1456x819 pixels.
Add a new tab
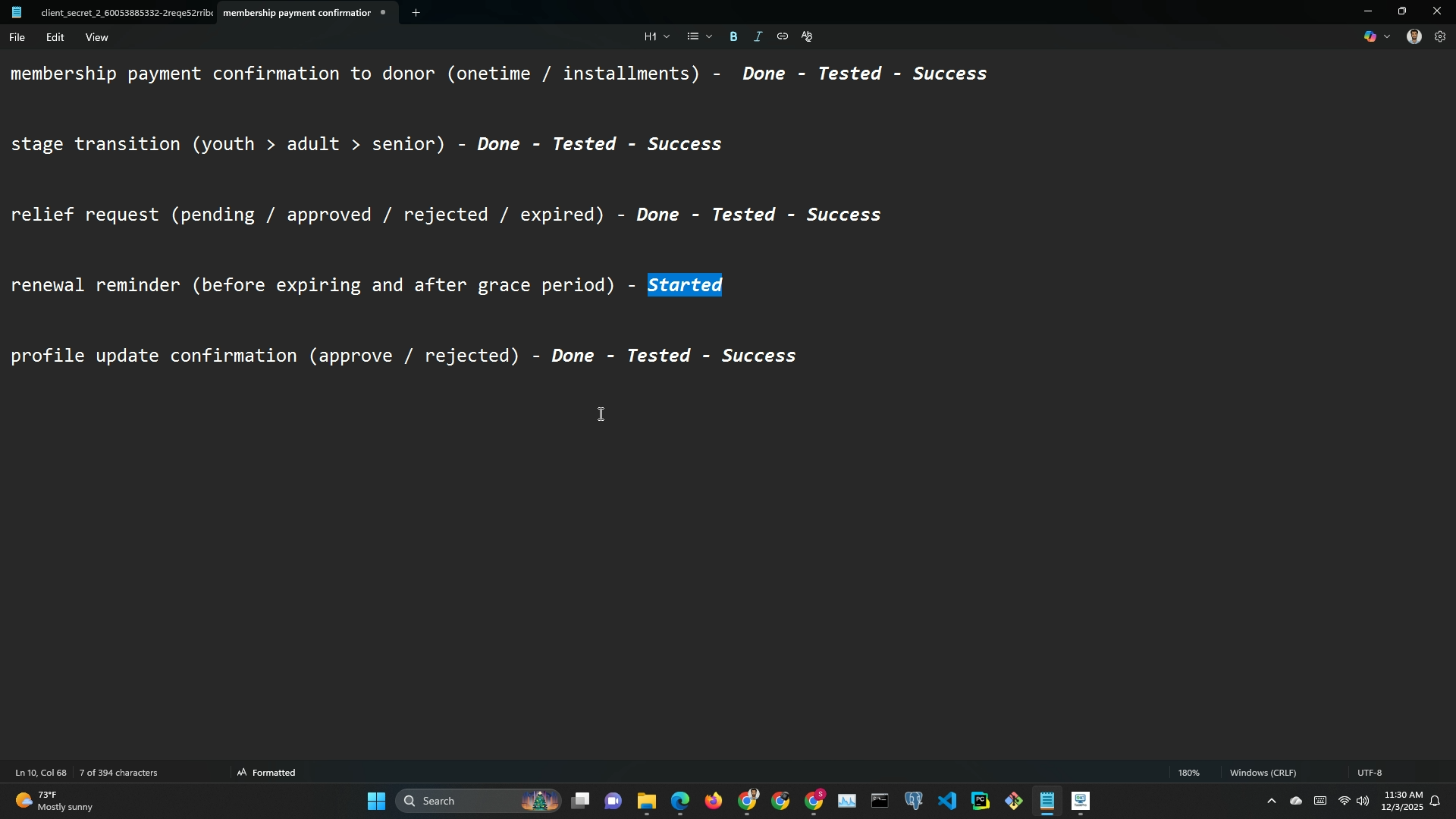416,12
